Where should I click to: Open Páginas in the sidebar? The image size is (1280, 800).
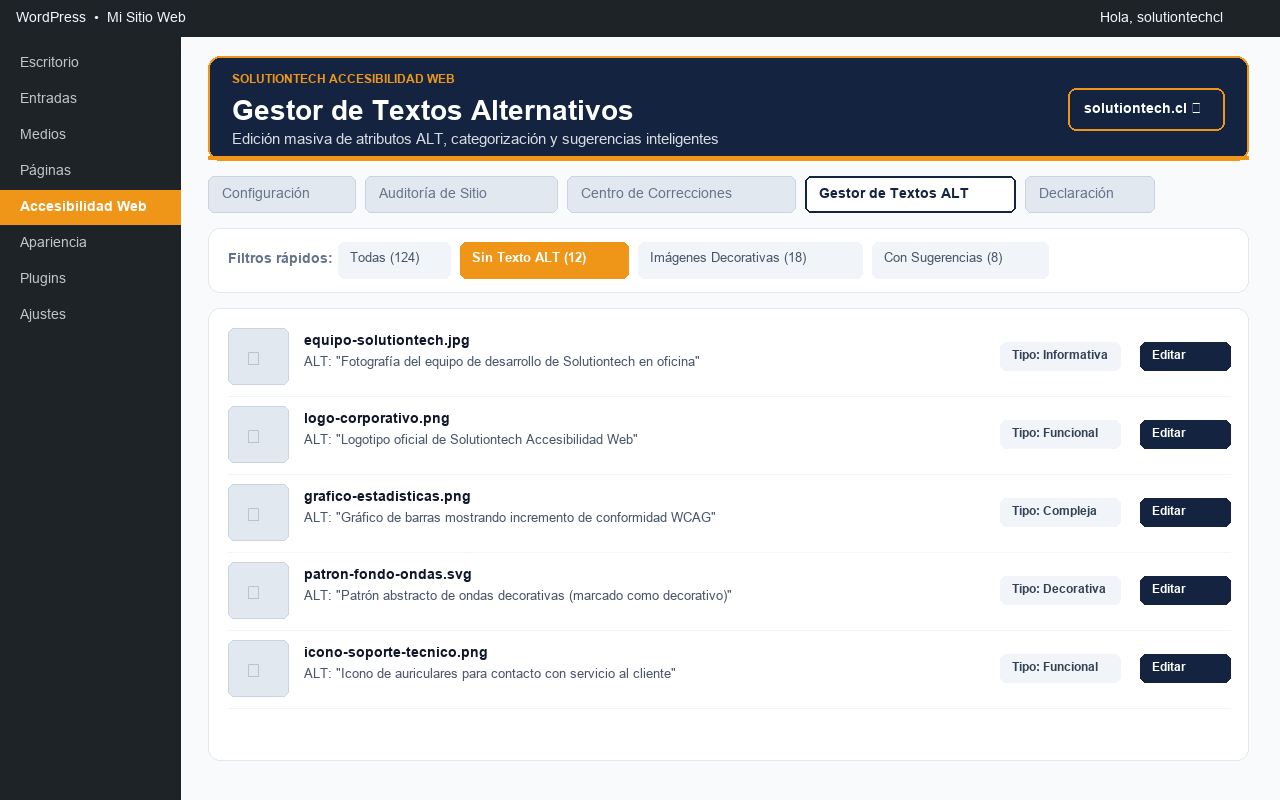pos(90,170)
